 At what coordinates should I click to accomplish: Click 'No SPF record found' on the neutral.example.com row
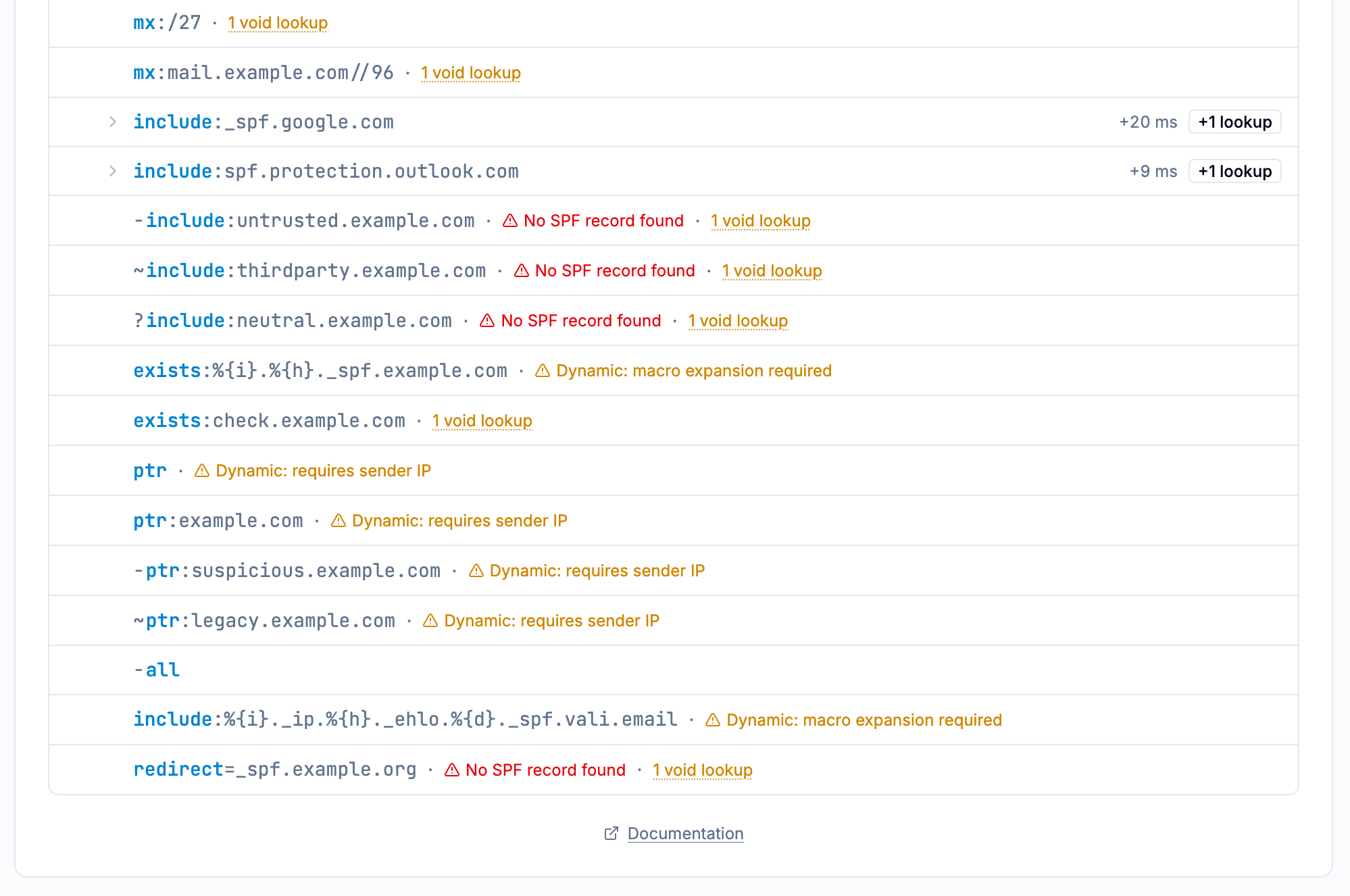[581, 320]
